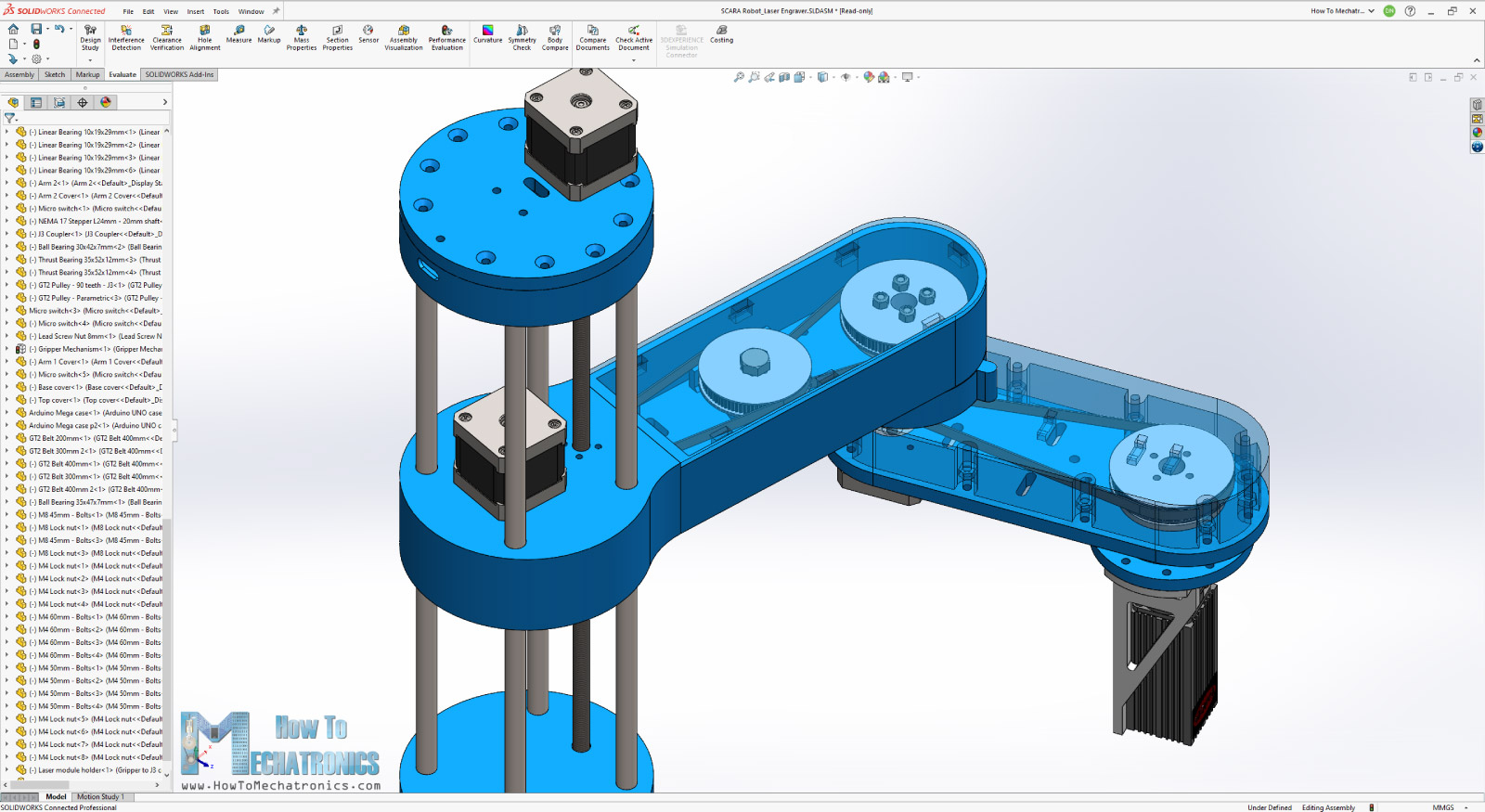The width and height of the screenshot is (1485, 812).
Task: Toggle the pin beside the Window menu
Action: (276, 11)
